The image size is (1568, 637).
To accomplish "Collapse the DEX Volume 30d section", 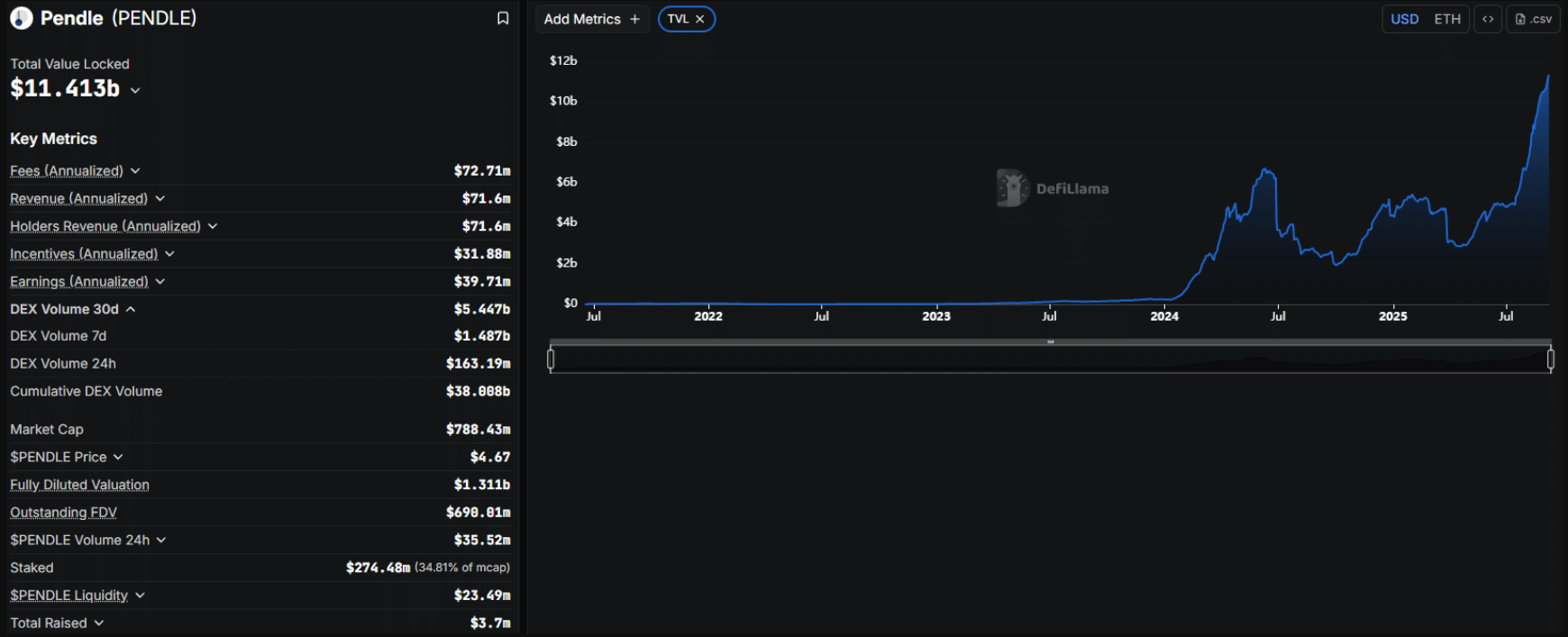I will pos(131,309).
